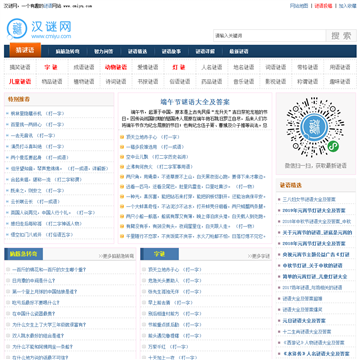This screenshot has width=360, height=360.
Task: Open 元旦谜语大全及答案 sidebar link
Action: [304, 321]
